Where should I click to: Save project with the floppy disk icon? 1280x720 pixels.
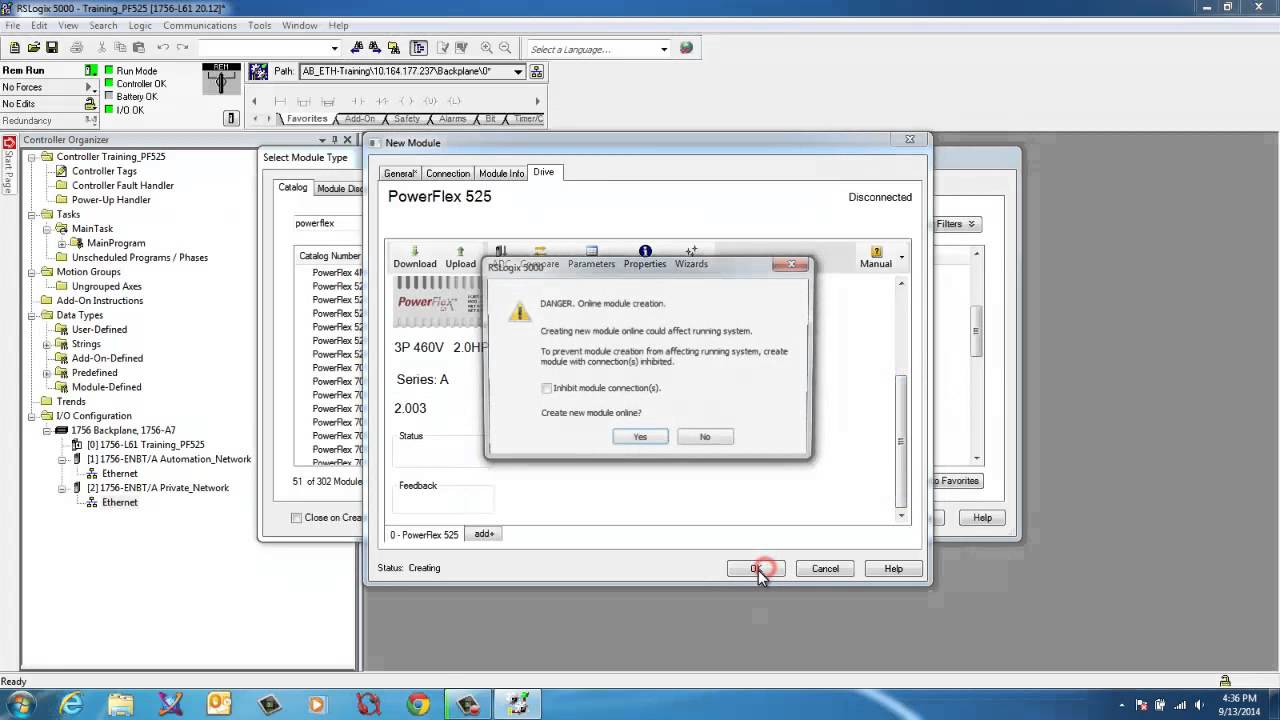coord(52,47)
